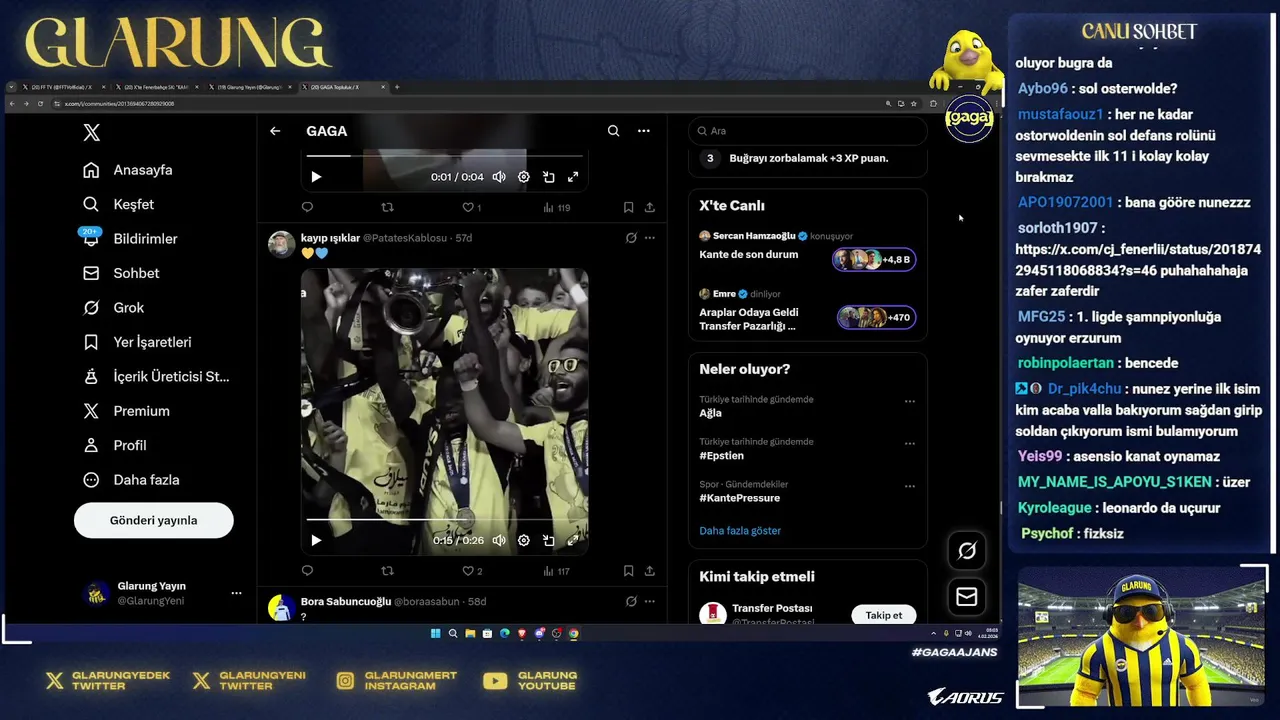Screen dimensions: 1280x720
Task: Open Yer İşaretleri bookmarks
Action: point(137,342)
